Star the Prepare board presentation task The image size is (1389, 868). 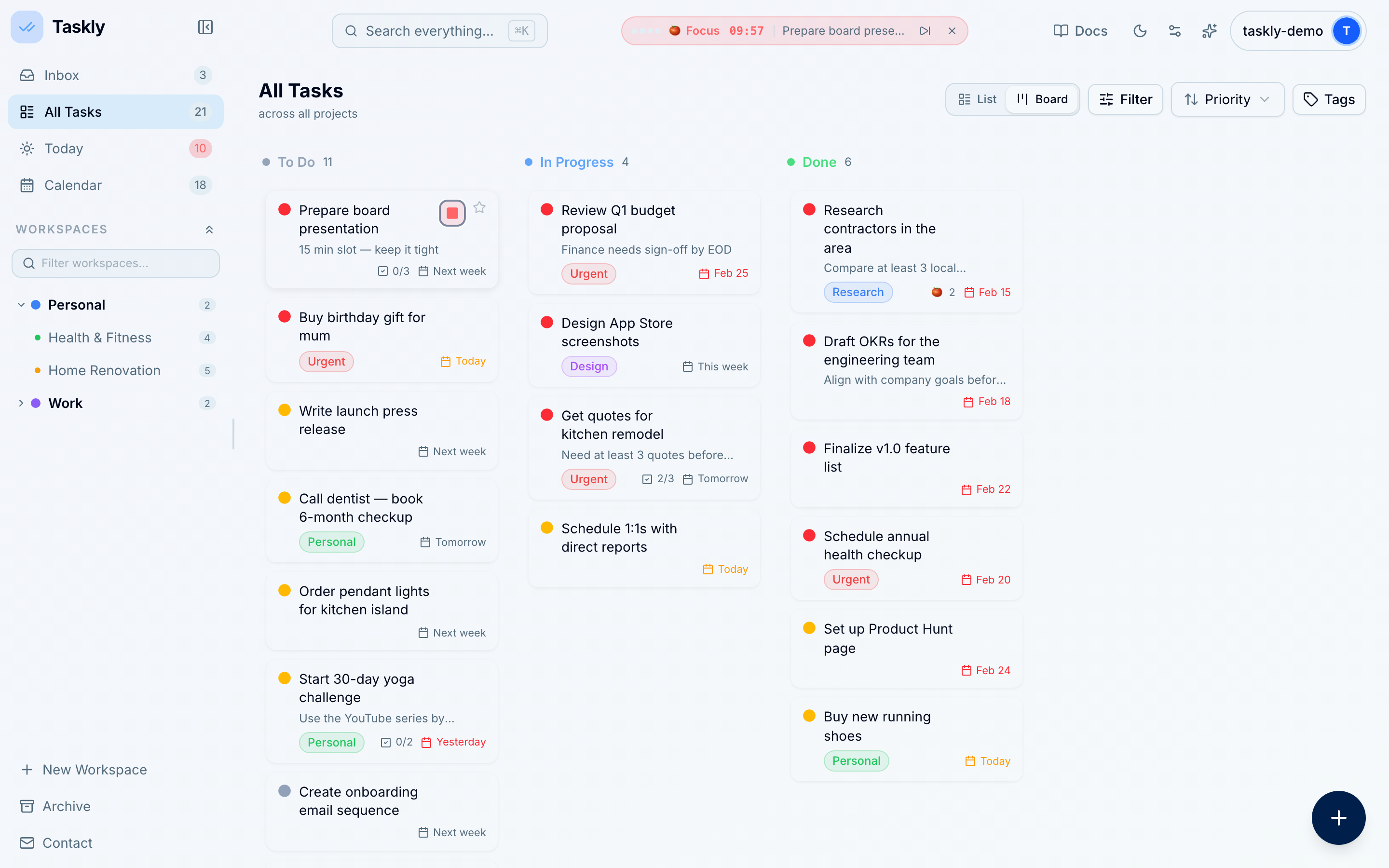(479, 208)
